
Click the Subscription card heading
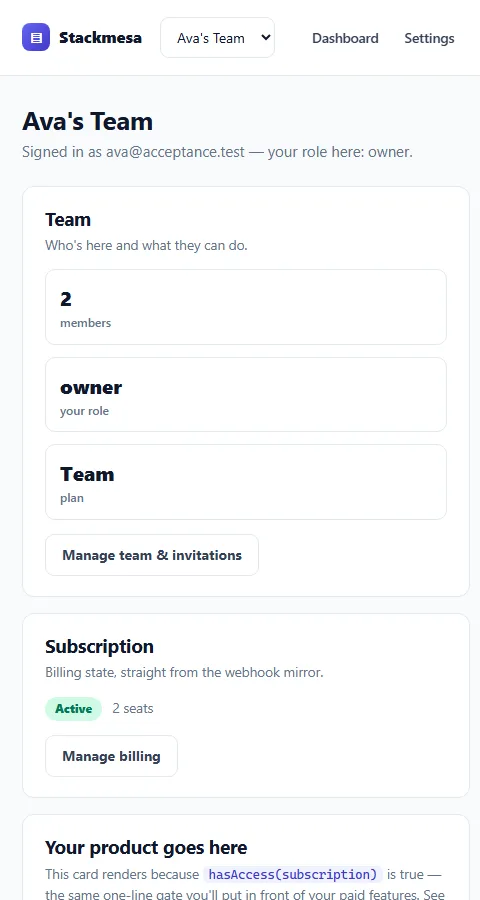(x=99, y=646)
